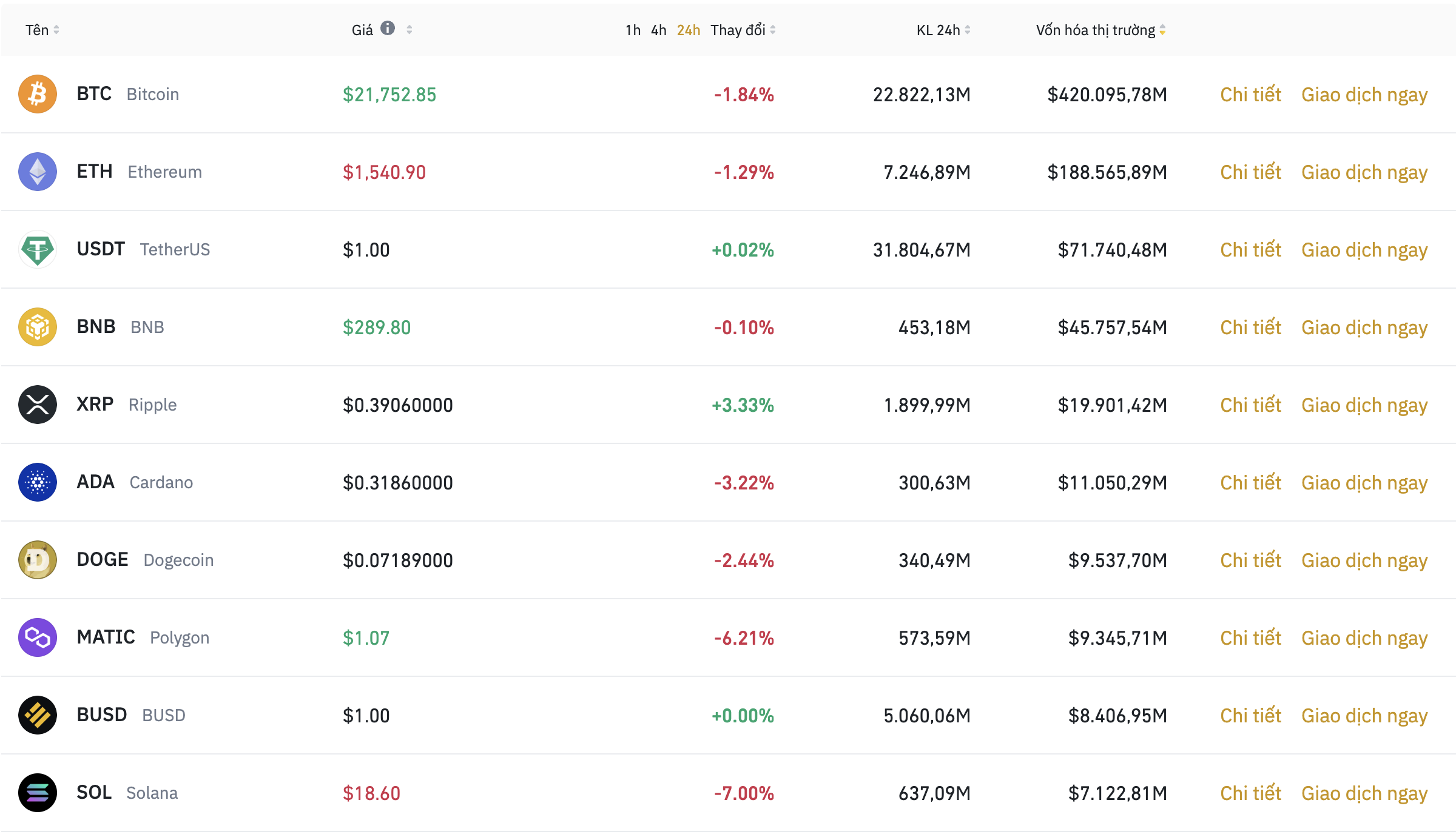Image resolution: width=1456 pixels, height=837 pixels.
Task: Click the +3.33% change value
Action: (743, 405)
